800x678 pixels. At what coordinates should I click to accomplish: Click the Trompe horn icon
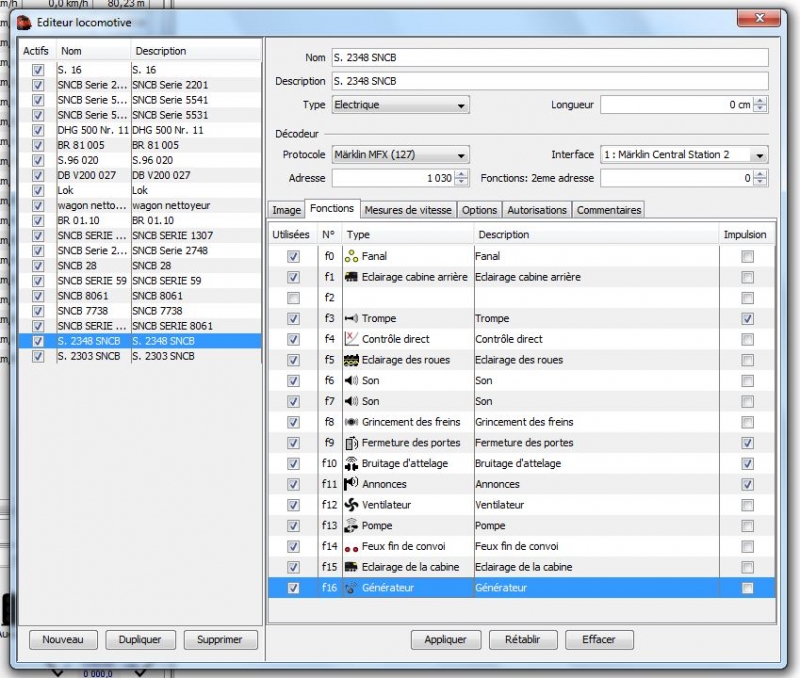pos(351,319)
